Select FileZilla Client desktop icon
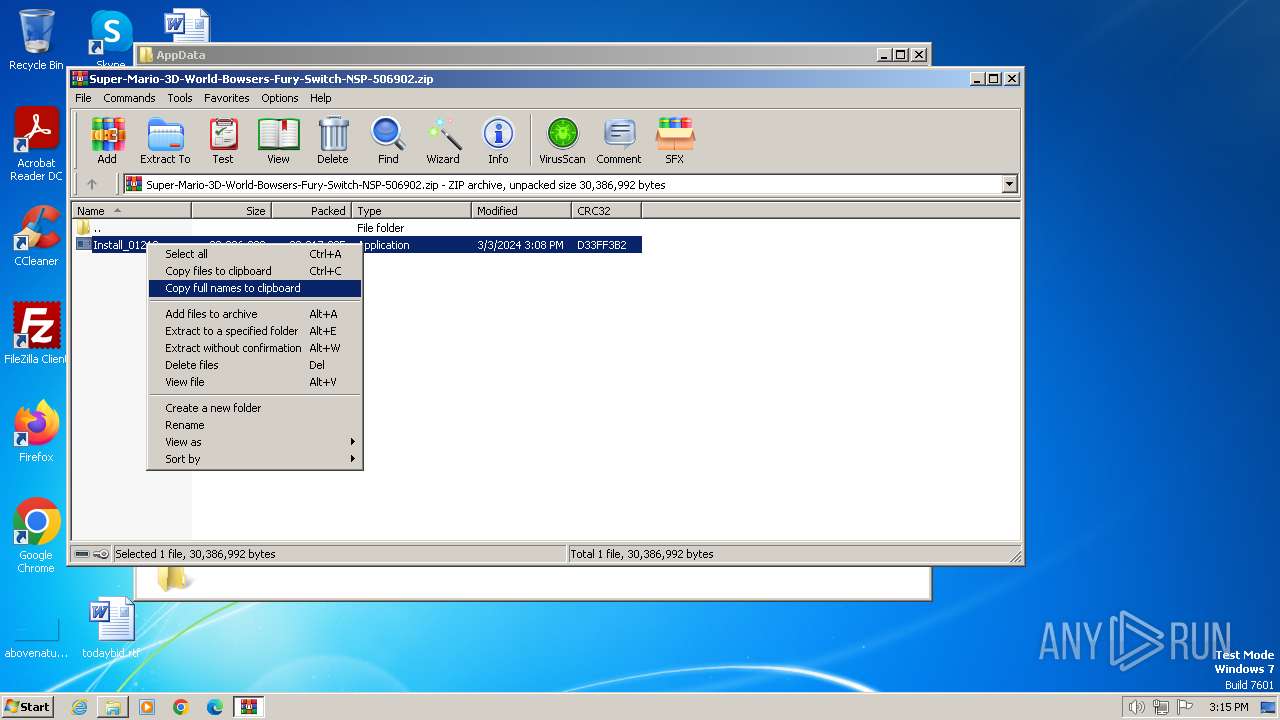Screen dimensions: 1280x720 [x=36, y=334]
